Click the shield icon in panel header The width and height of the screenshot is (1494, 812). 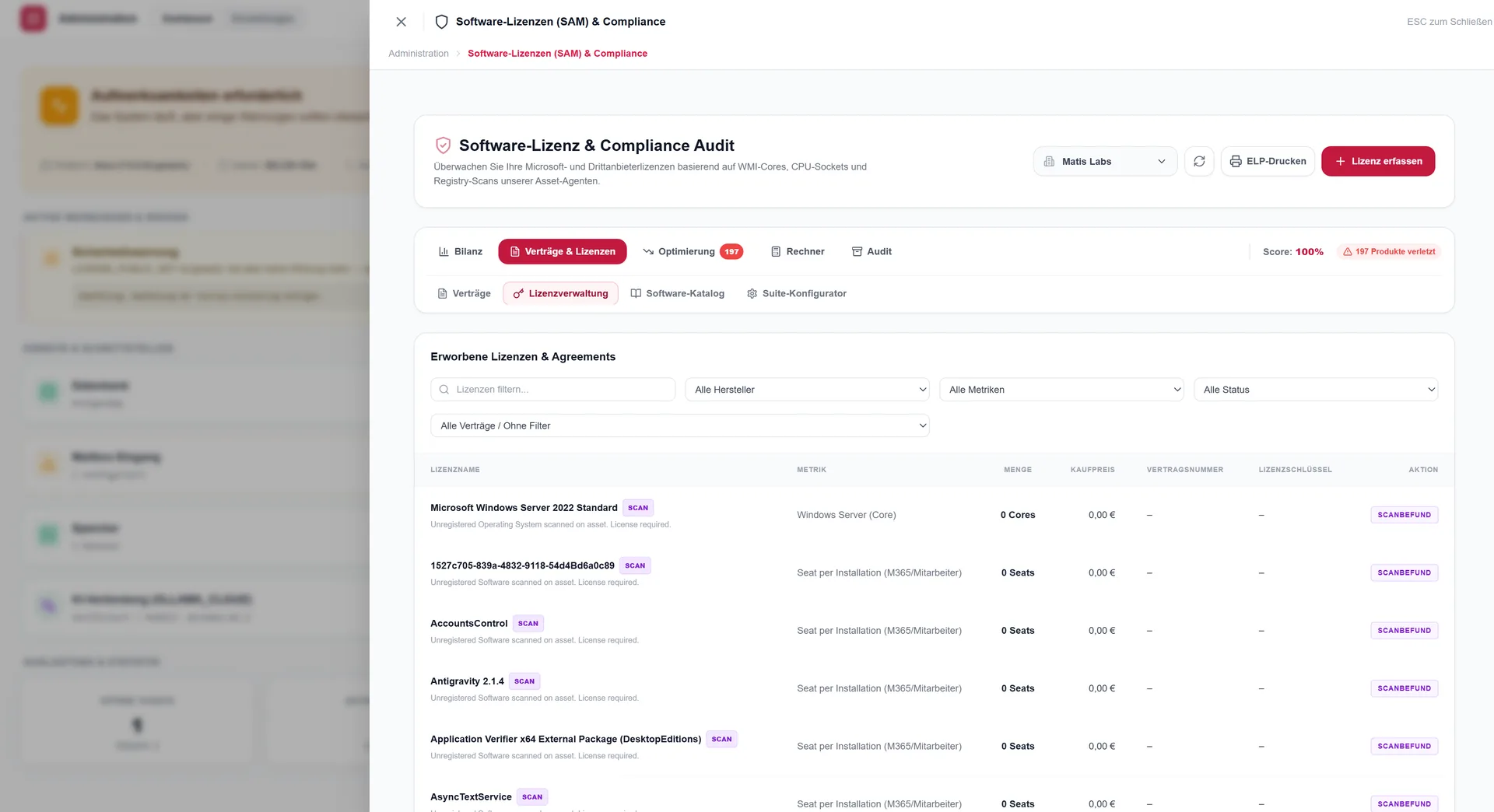click(441, 22)
